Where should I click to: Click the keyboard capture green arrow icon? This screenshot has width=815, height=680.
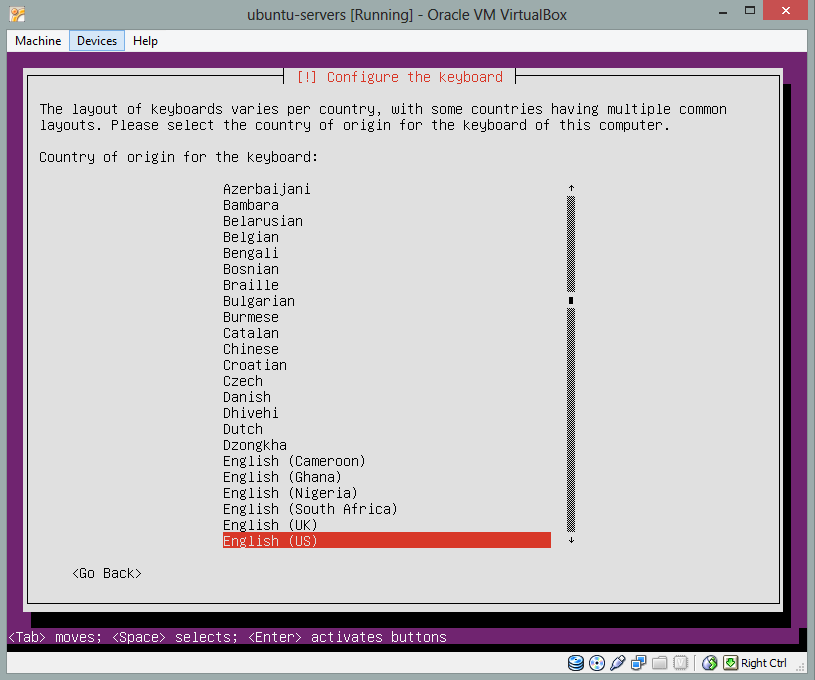tap(730, 663)
